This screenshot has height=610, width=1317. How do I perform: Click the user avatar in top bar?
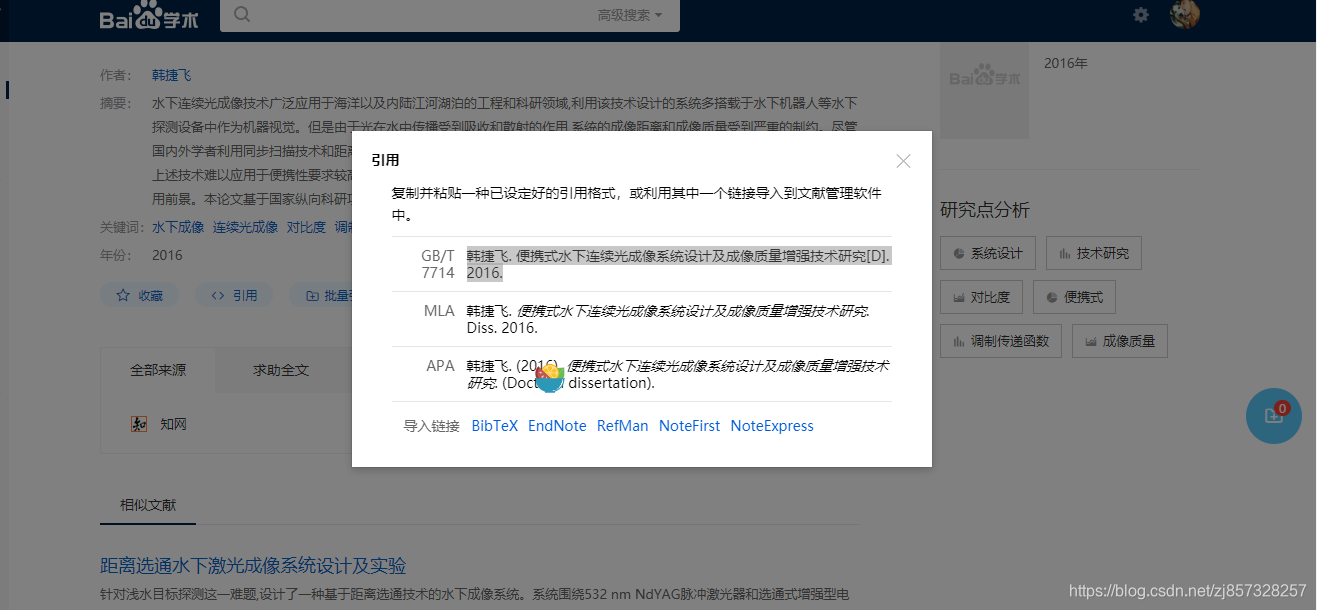pos(1184,15)
